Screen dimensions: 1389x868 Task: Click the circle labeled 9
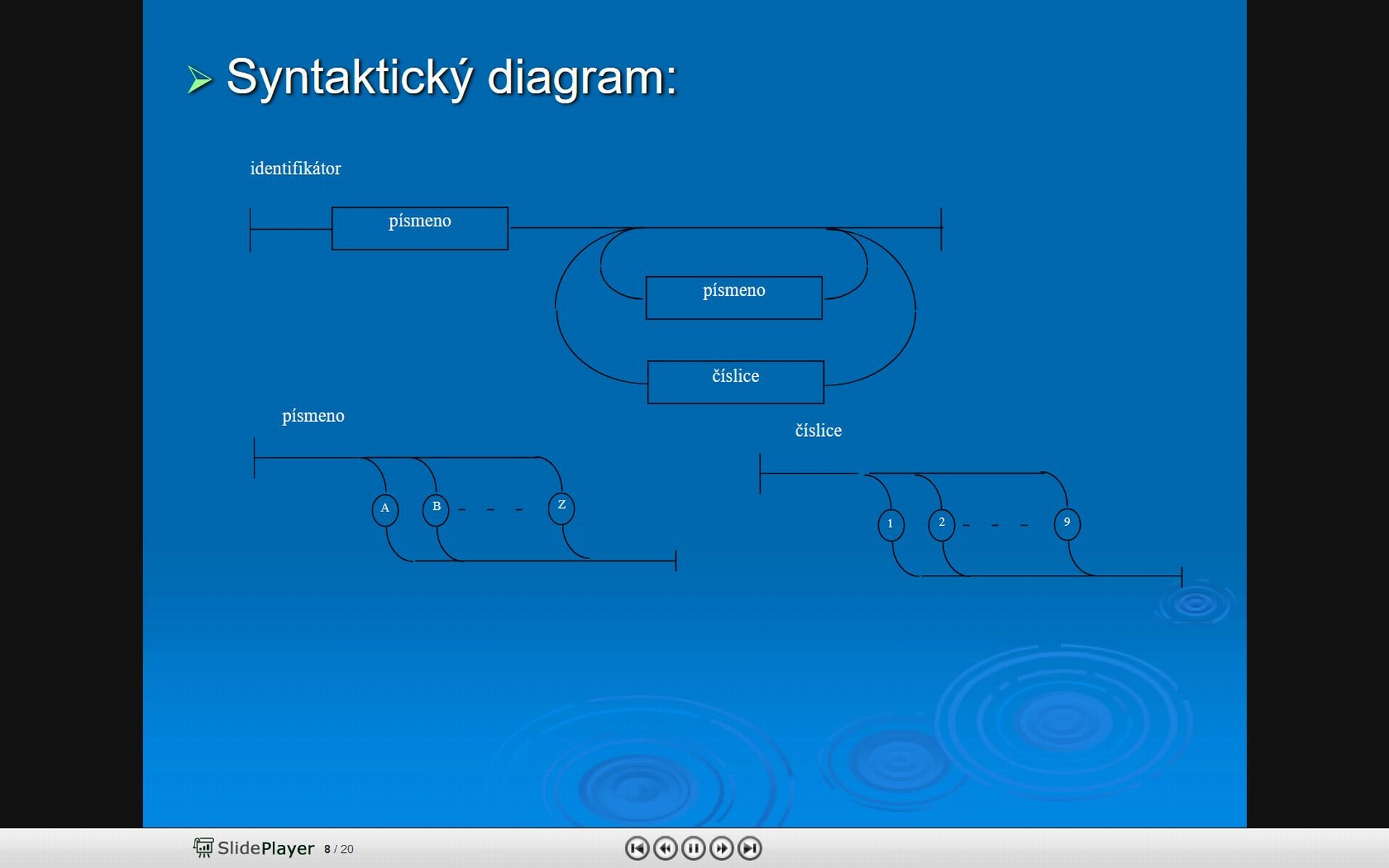[x=1067, y=524]
